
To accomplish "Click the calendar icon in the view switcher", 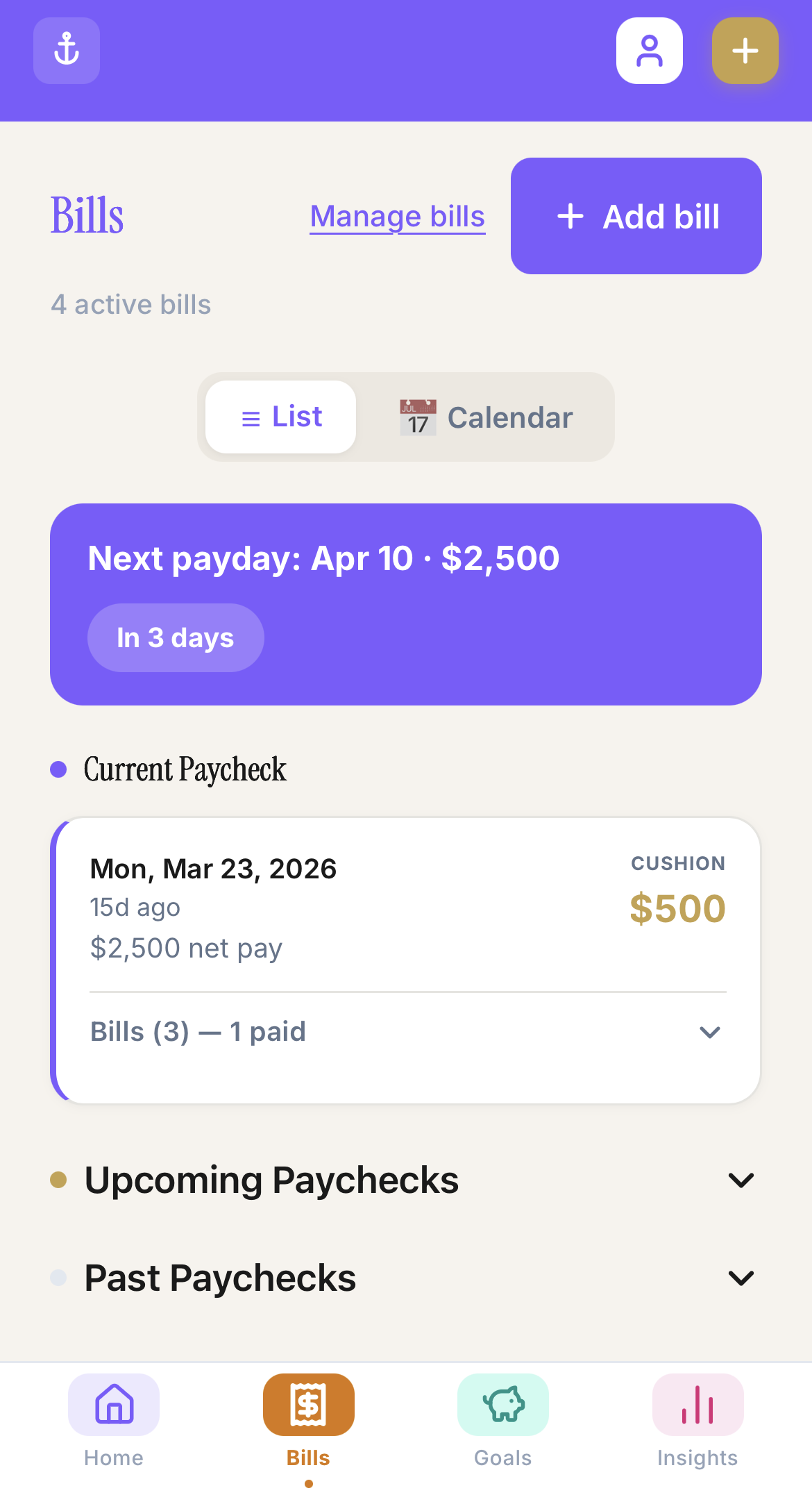I will [417, 417].
